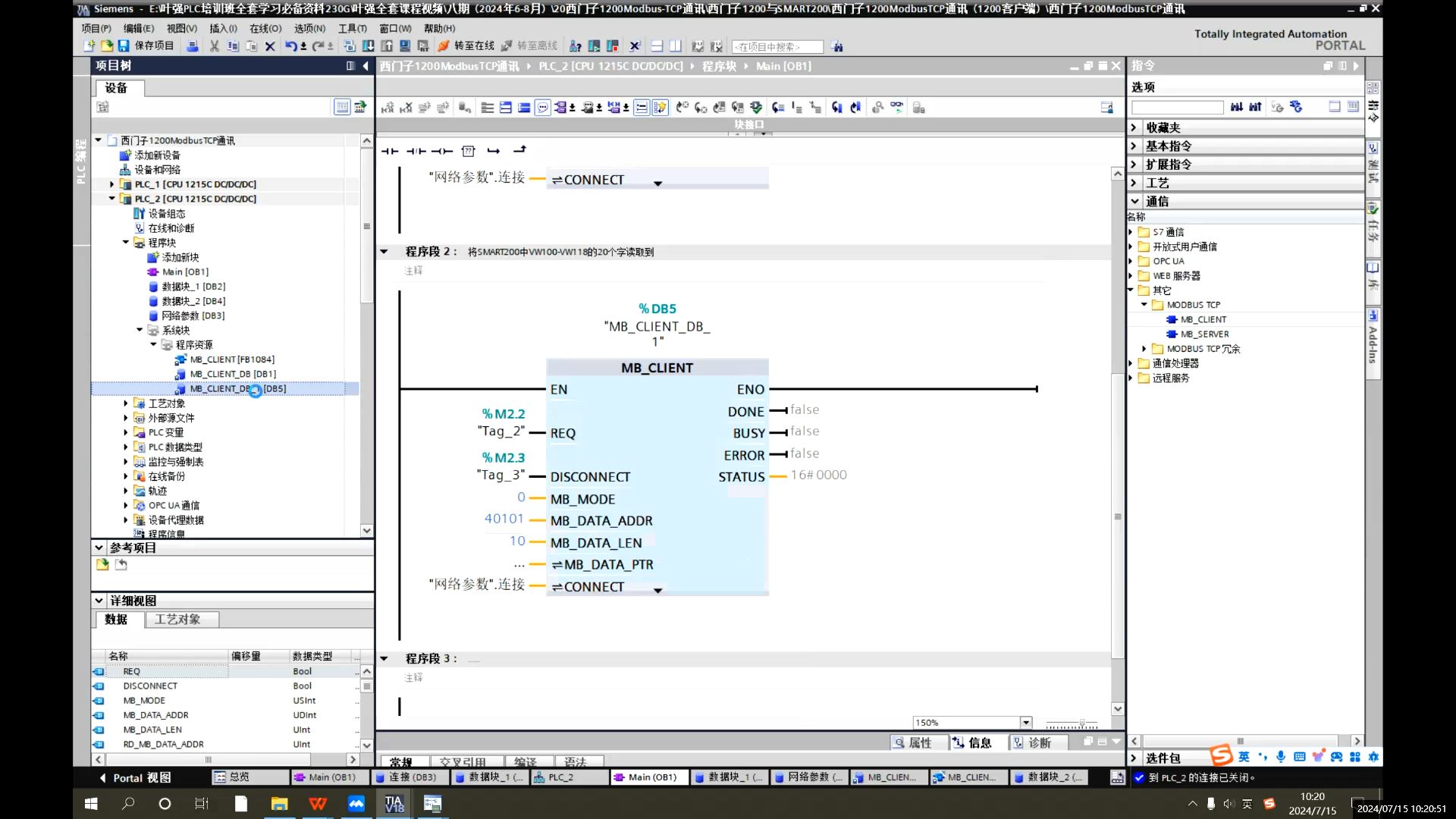Toggle network comments display in editor toolbar
This screenshot has height=819, width=1456.
pos(642,108)
